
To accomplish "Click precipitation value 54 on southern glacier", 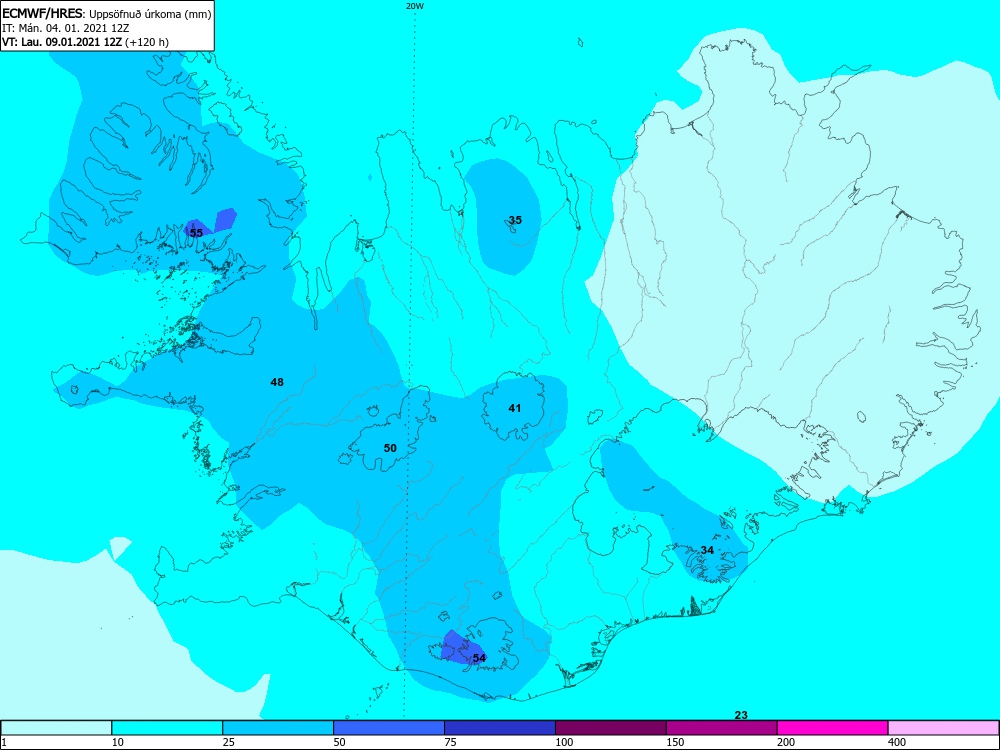I will (x=479, y=658).
